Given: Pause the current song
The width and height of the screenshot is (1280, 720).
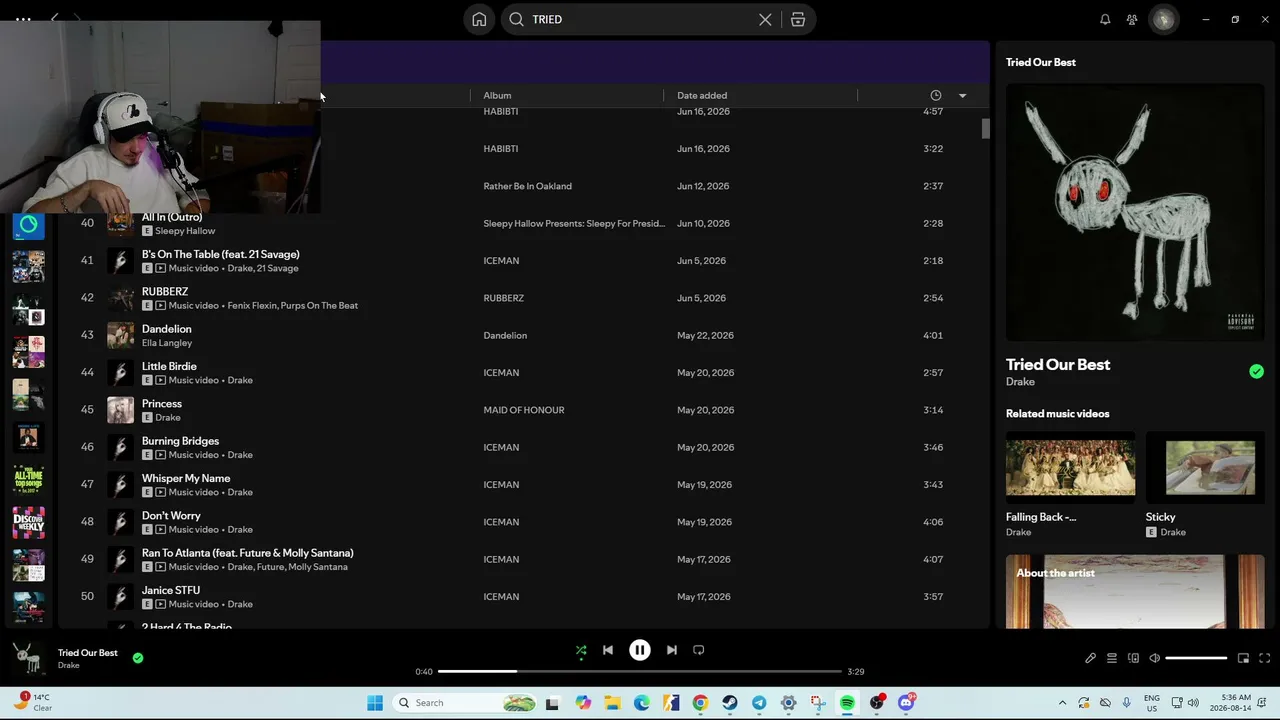Looking at the screenshot, I should (640, 650).
